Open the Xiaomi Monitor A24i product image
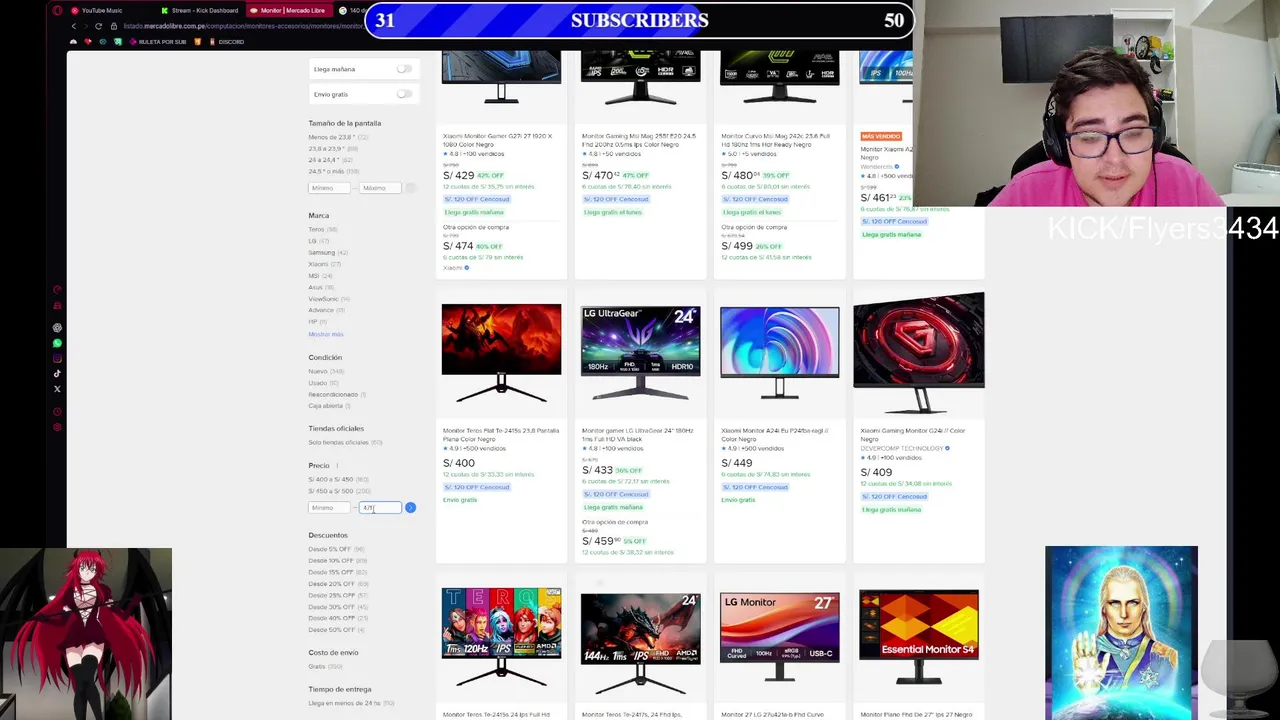The width and height of the screenshot is (1280, 720). (x=779, y=353)
